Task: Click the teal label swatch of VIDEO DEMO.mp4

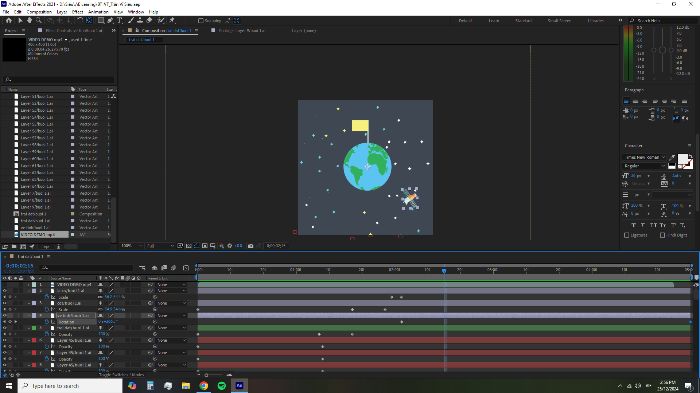Action: pos(34,284)
